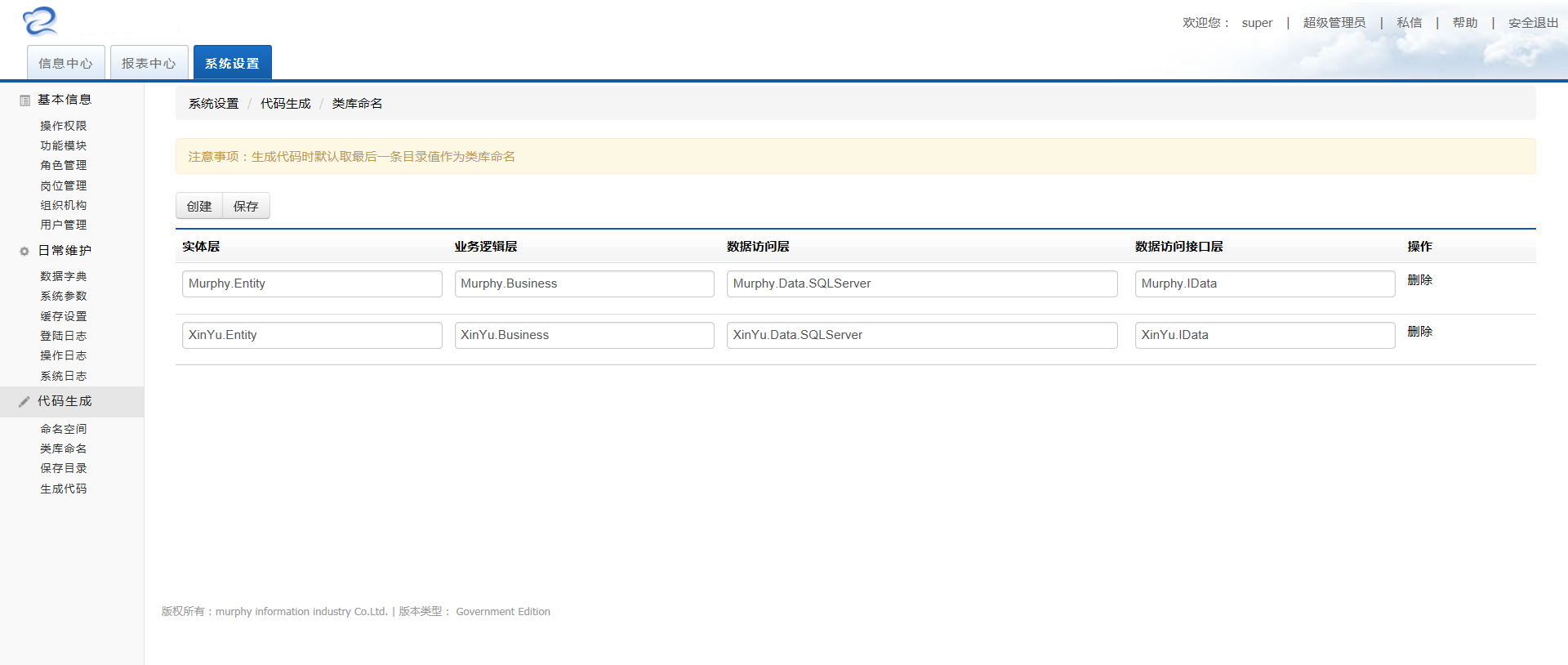Open 私信 messages in header

1410,23
